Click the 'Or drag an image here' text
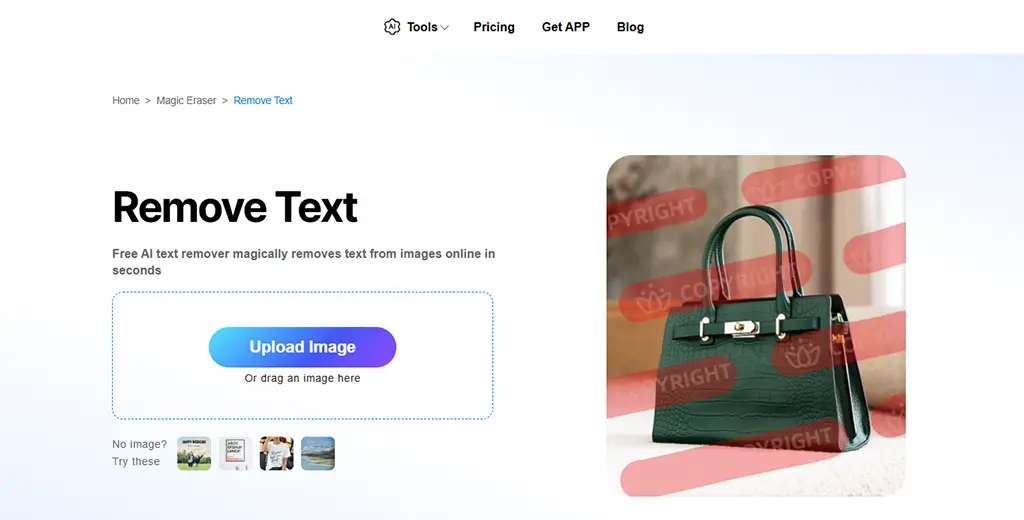Viewport: 1024px width, 520px height. (302, 378)
